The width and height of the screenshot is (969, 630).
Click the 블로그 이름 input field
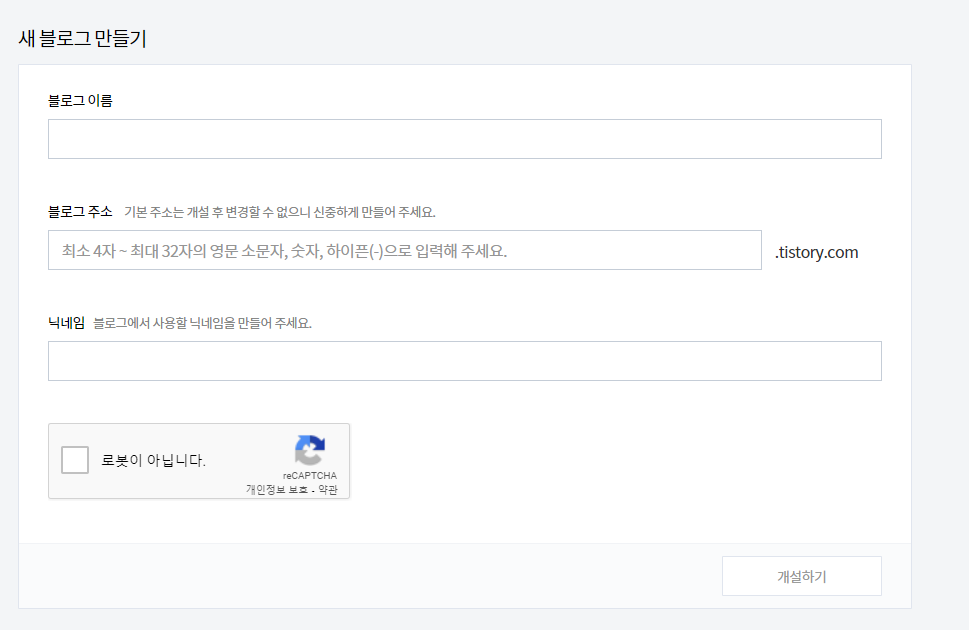[x=465, y=139]
